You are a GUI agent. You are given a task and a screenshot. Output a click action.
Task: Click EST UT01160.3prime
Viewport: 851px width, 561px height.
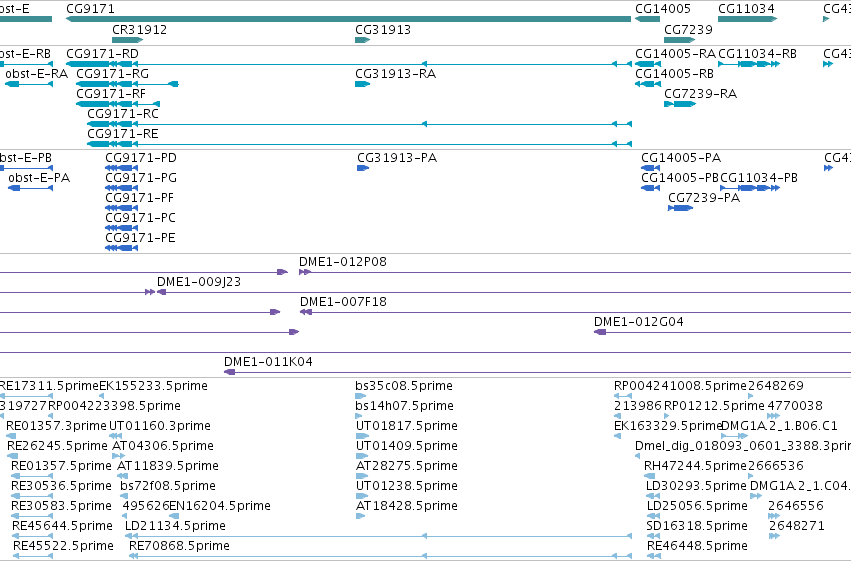pos(160,426)
